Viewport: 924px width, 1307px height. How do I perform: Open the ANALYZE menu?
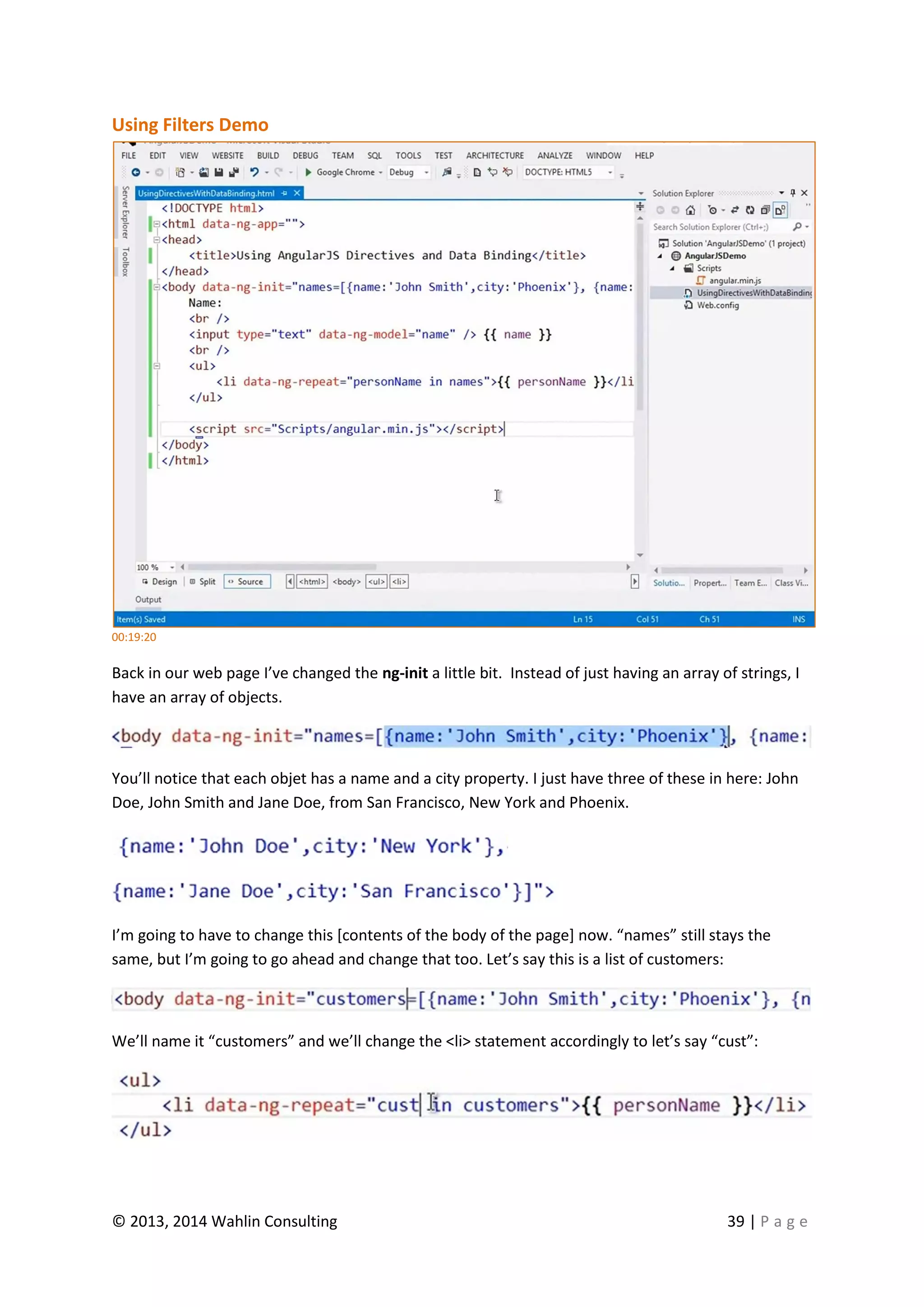click(x=555, y=155)
